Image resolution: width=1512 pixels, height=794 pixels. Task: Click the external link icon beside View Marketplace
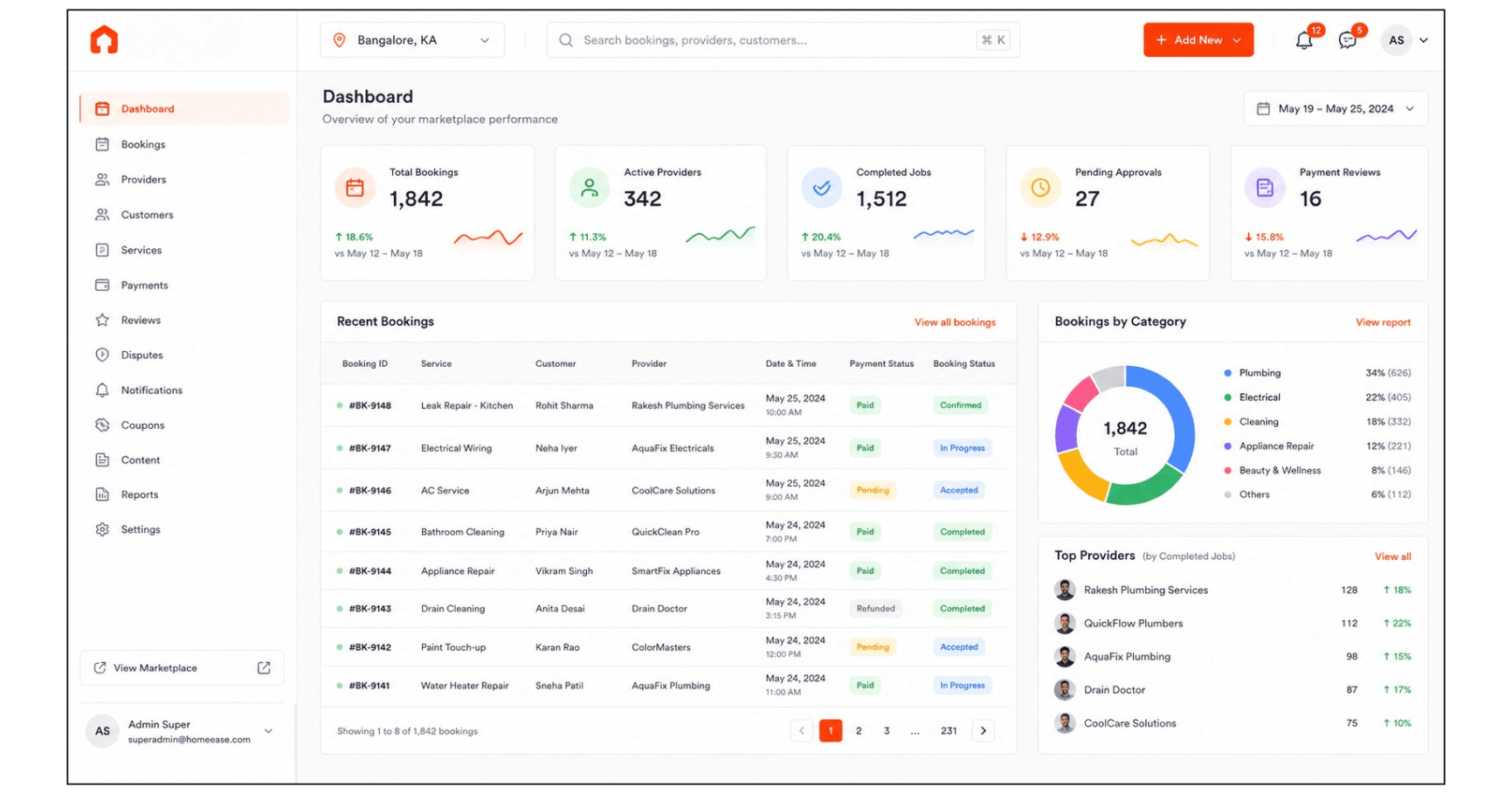(264, 668)
